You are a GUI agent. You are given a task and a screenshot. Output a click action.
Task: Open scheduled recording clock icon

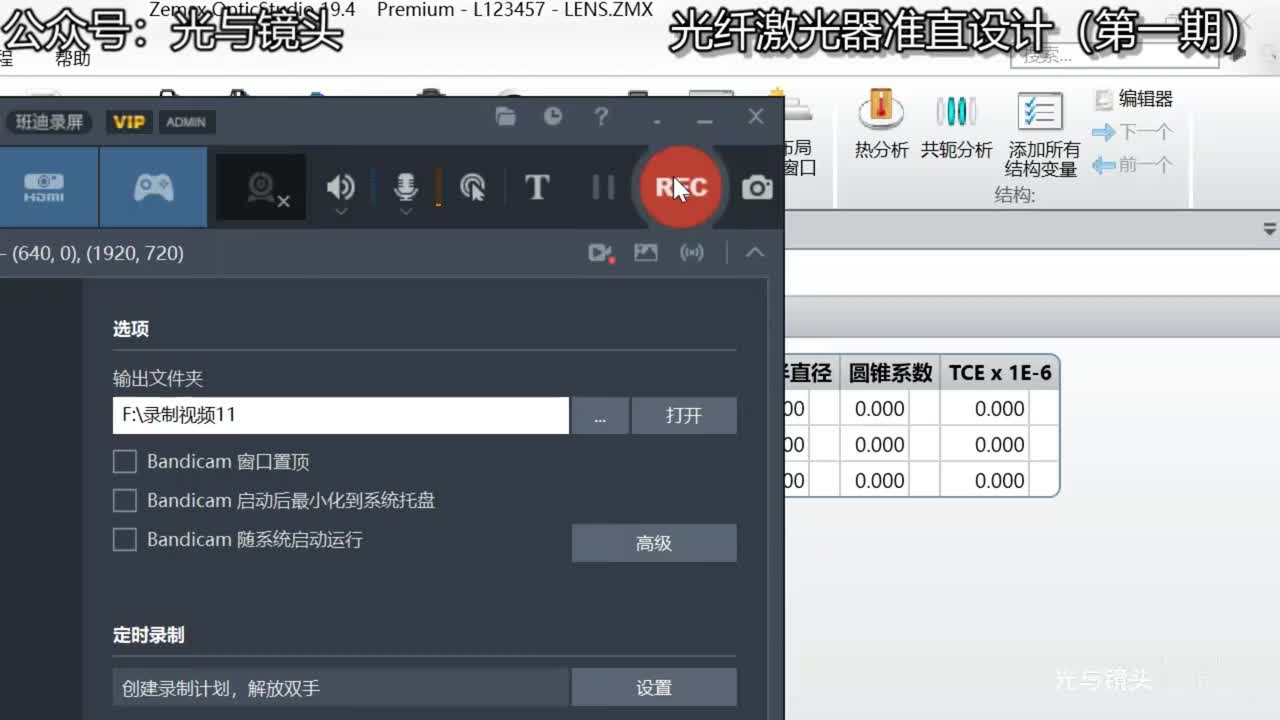553,117
